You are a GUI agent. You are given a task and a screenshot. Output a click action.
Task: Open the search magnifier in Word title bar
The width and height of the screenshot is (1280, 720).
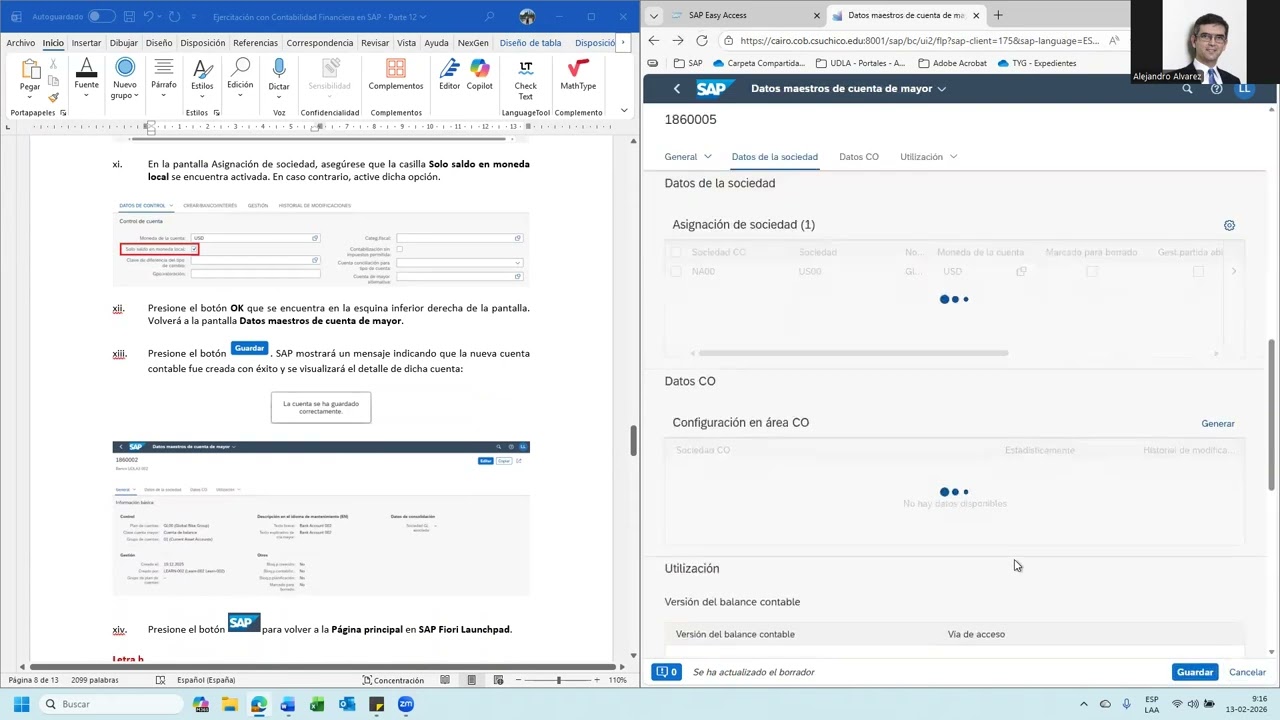tap(489, 17)
